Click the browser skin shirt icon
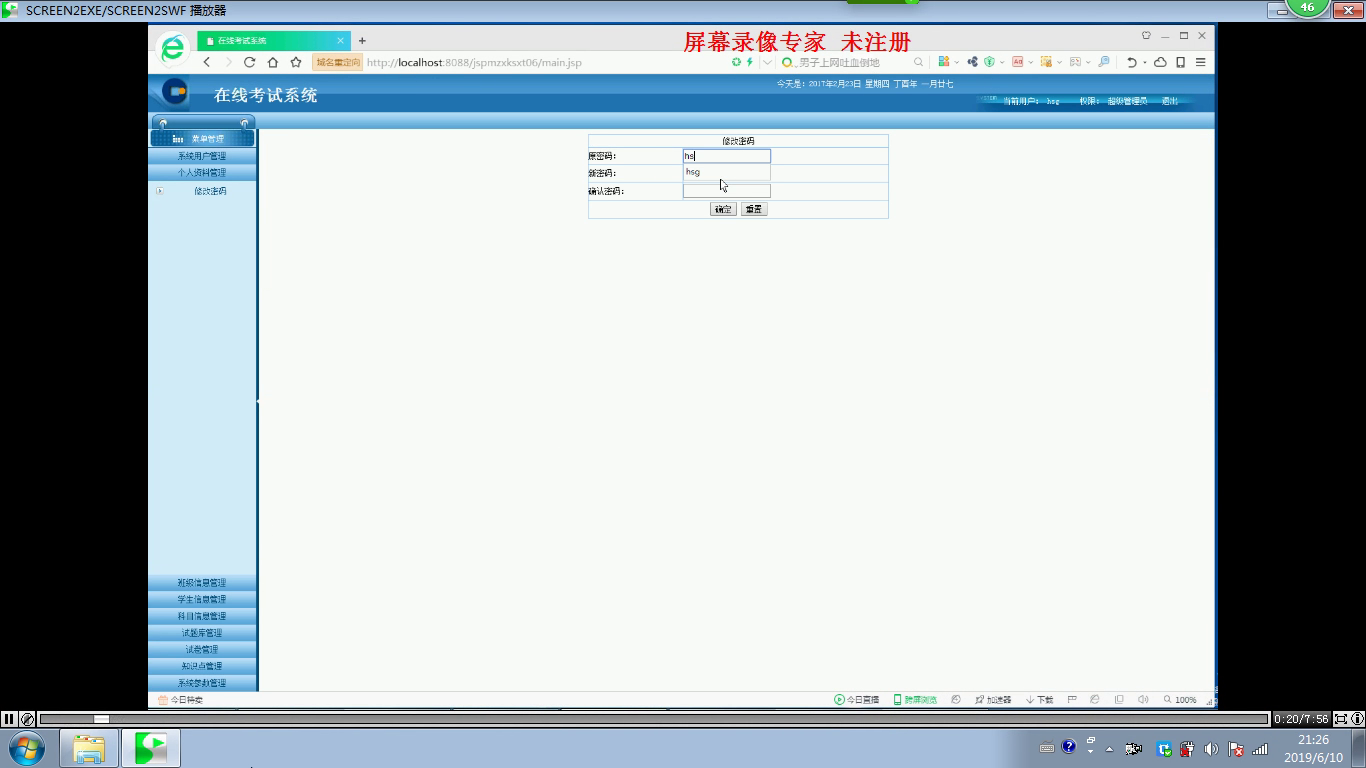This screenshot has height=768, width=1366. pyautogui.click(x=1146, y=35)
